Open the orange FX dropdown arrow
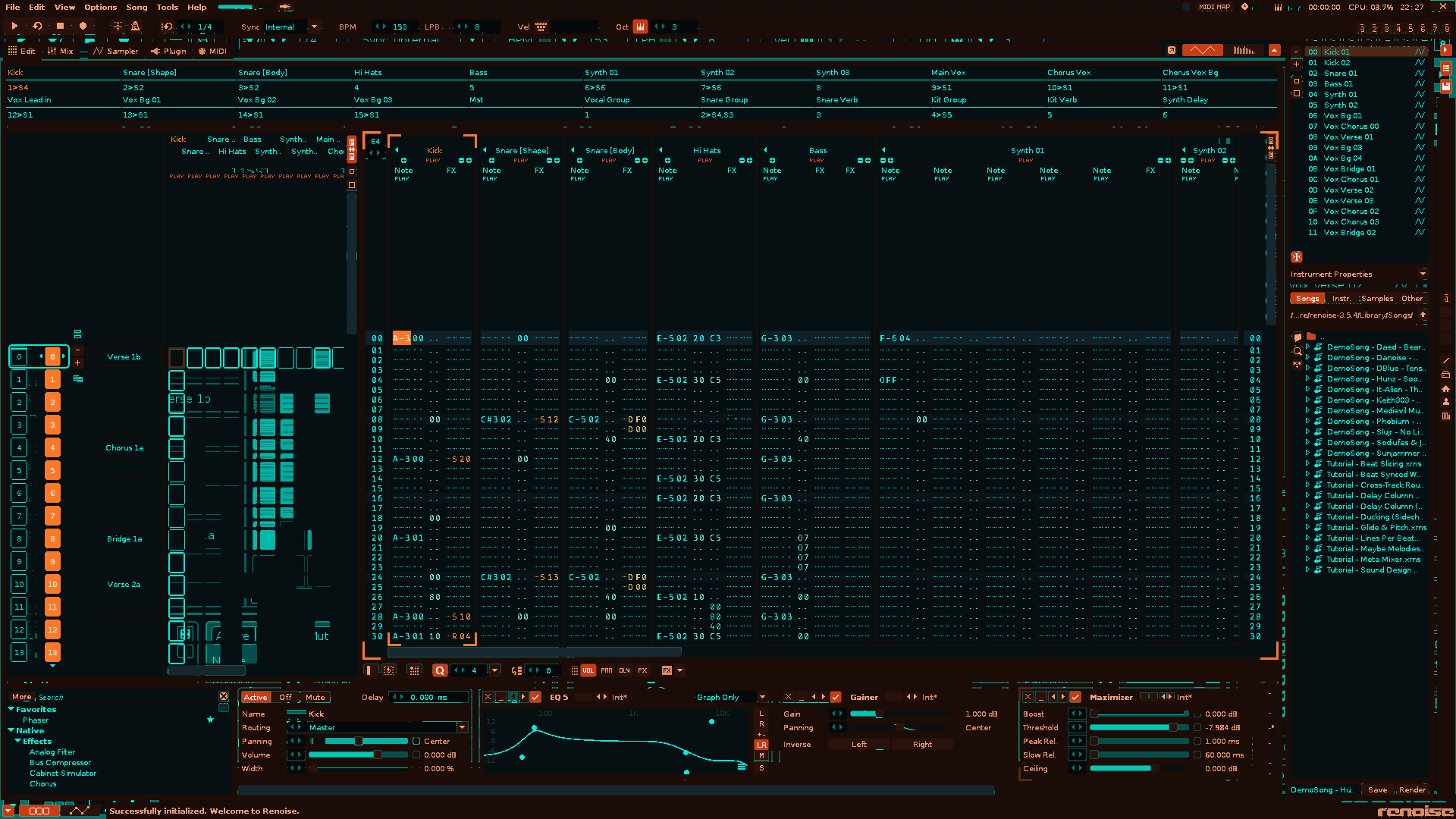Screen dimensions: 1456x819 click(679, 670)
